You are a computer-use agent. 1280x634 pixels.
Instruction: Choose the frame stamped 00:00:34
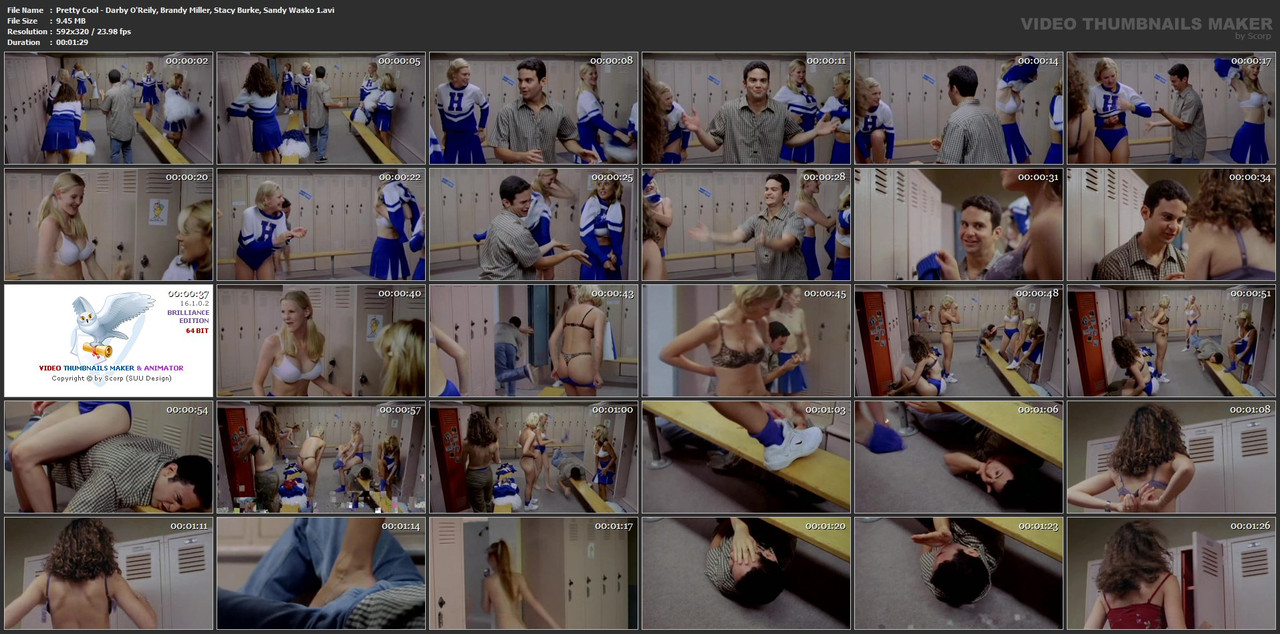1171,225
